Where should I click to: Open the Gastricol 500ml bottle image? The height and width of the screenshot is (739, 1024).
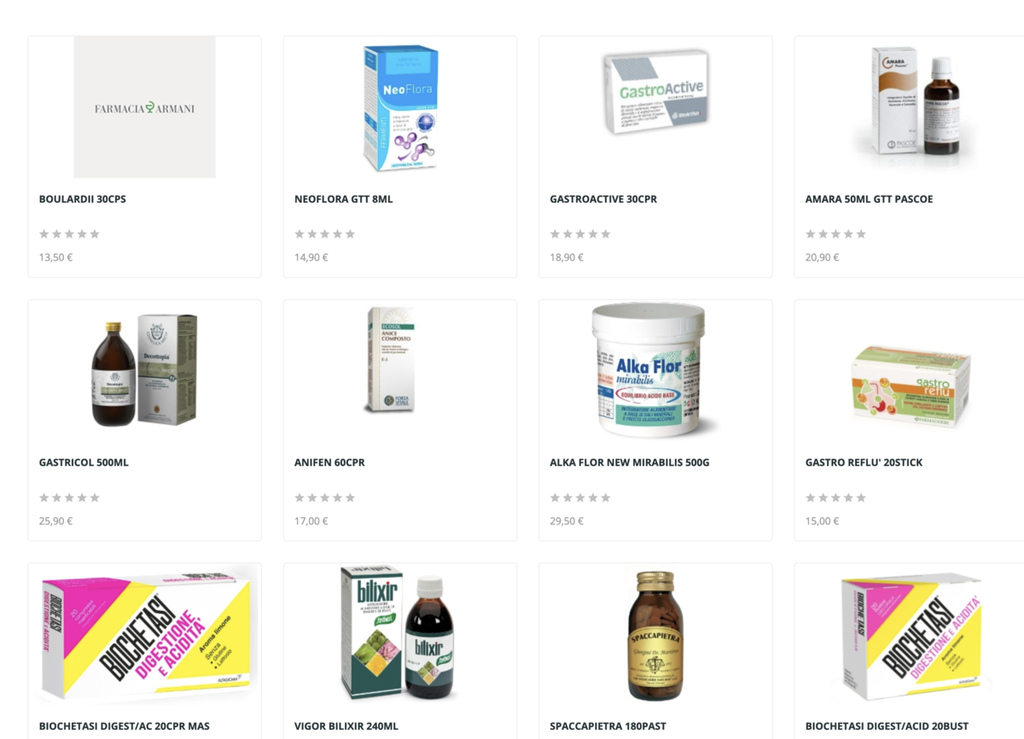pos(144,370)
